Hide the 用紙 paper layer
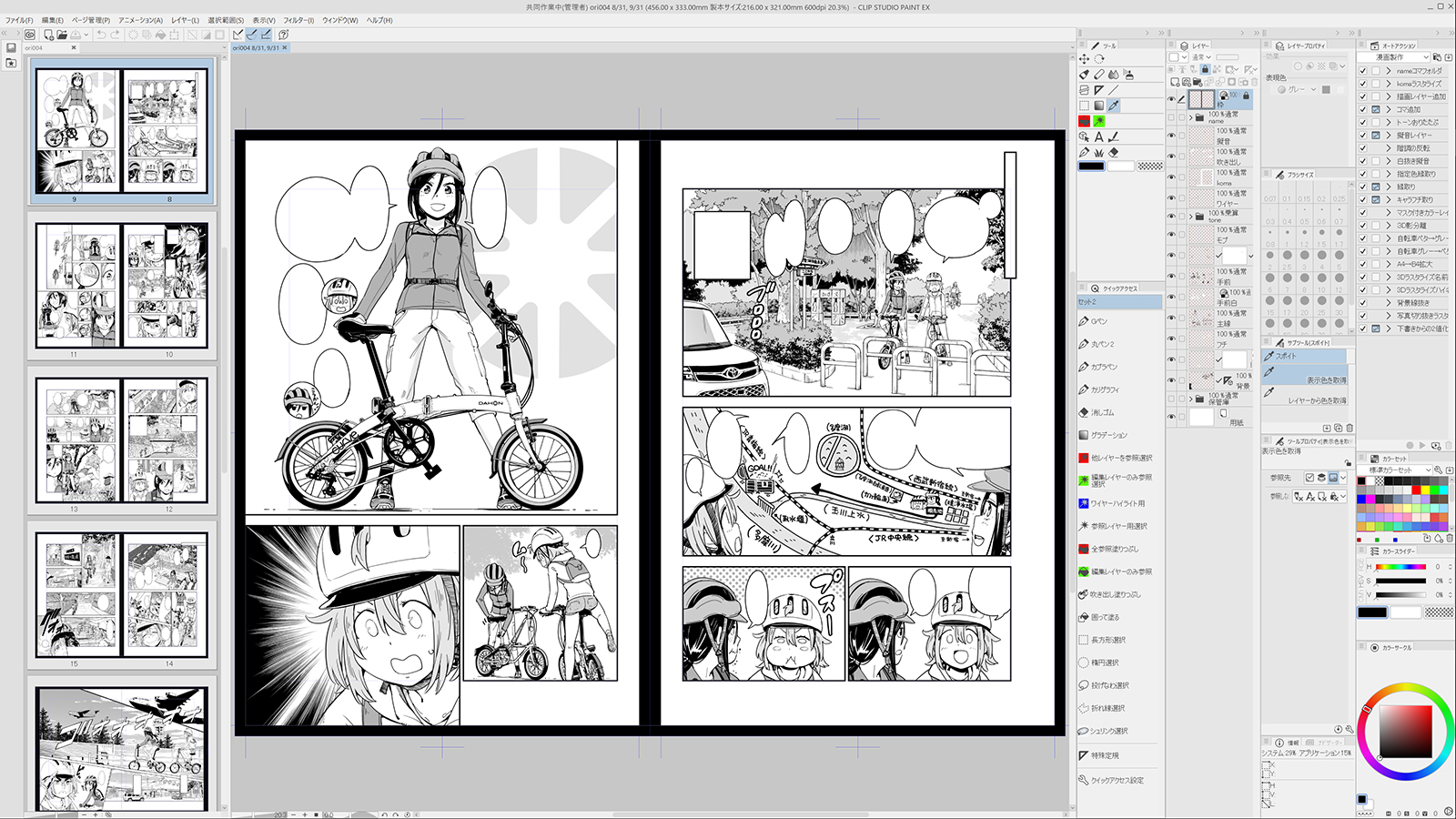 coord(1171,416)
